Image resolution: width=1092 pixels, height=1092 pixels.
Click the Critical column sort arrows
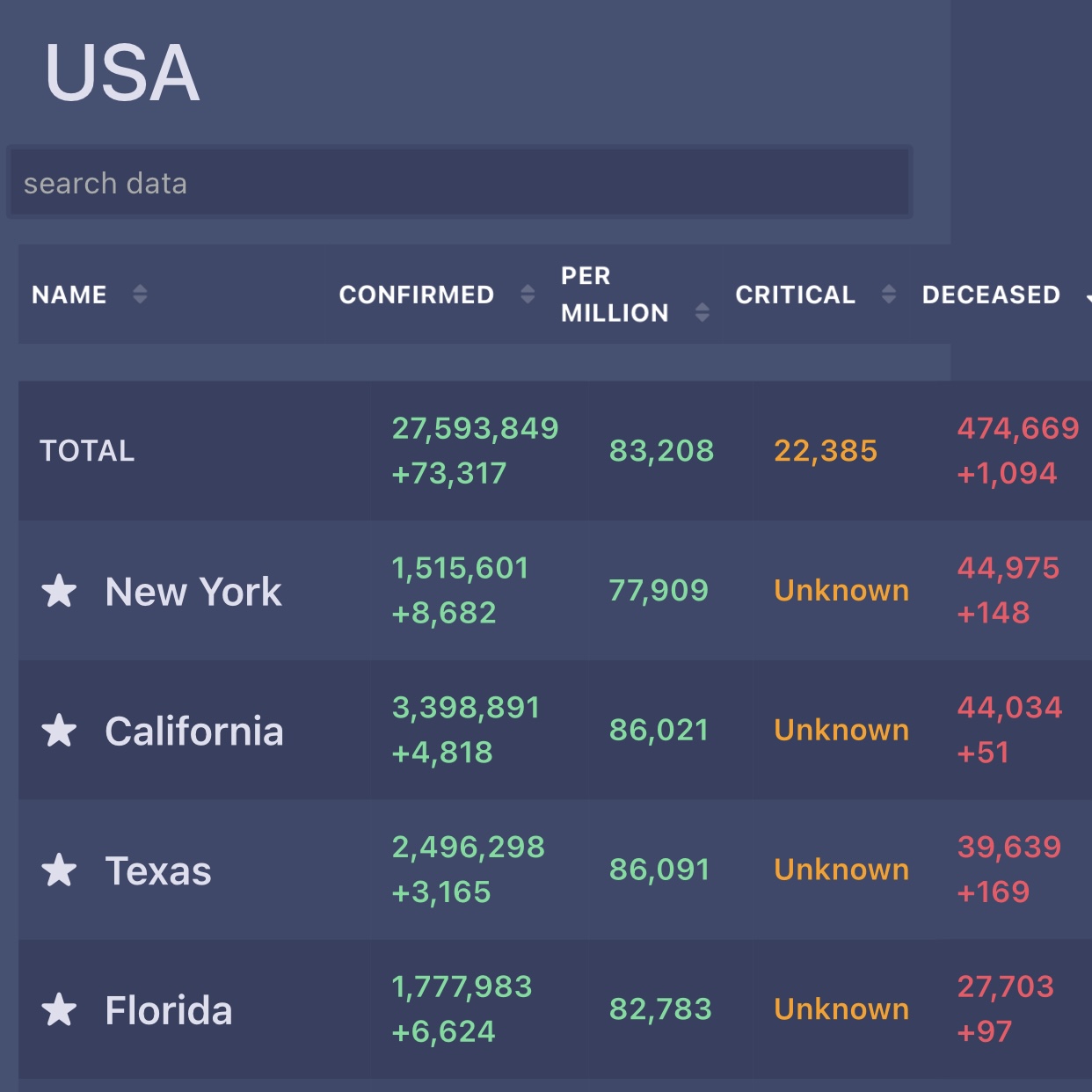(x=889, y=294)
